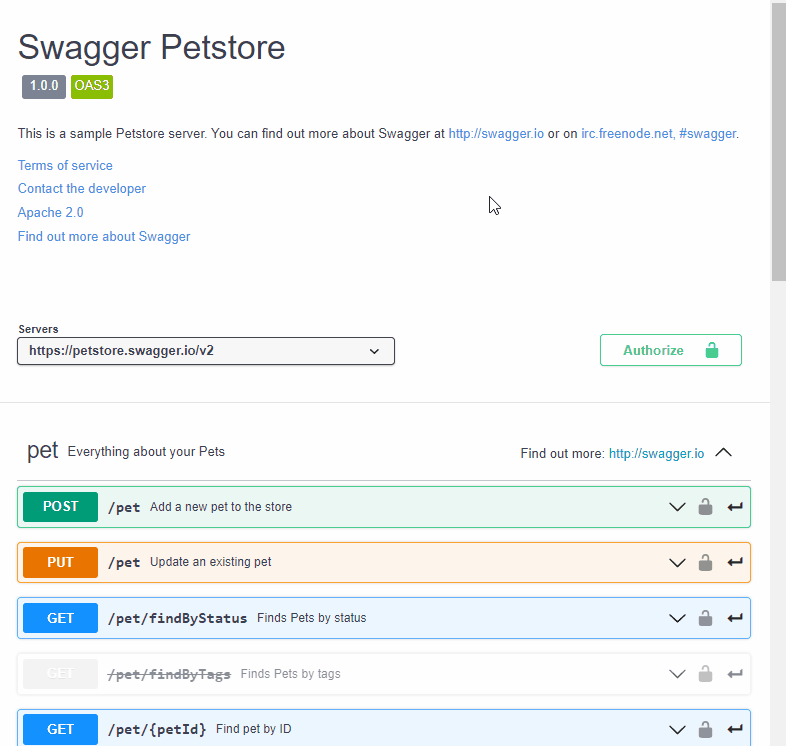Open Terms of service link

[x=65, y=165]
